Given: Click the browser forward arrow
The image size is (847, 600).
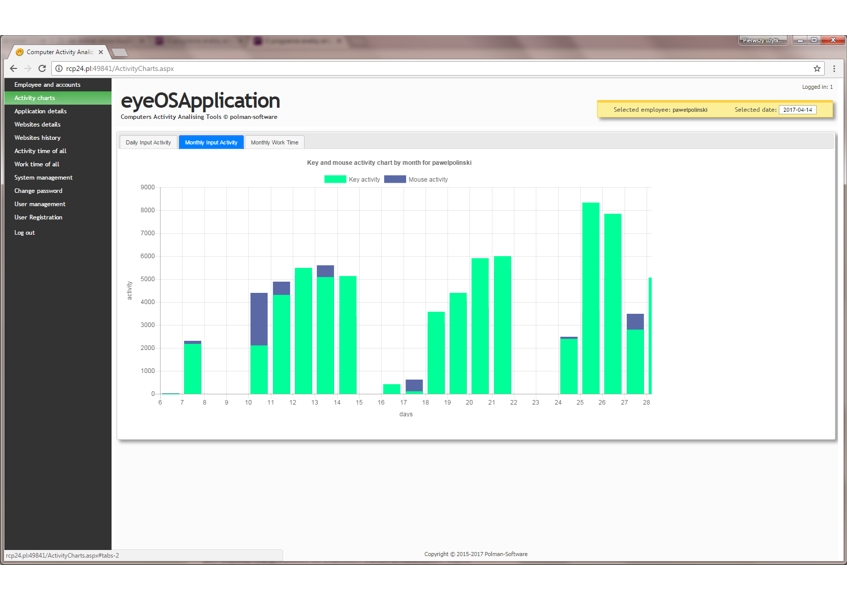Looking at the screenshot, I should pos(27,69).
